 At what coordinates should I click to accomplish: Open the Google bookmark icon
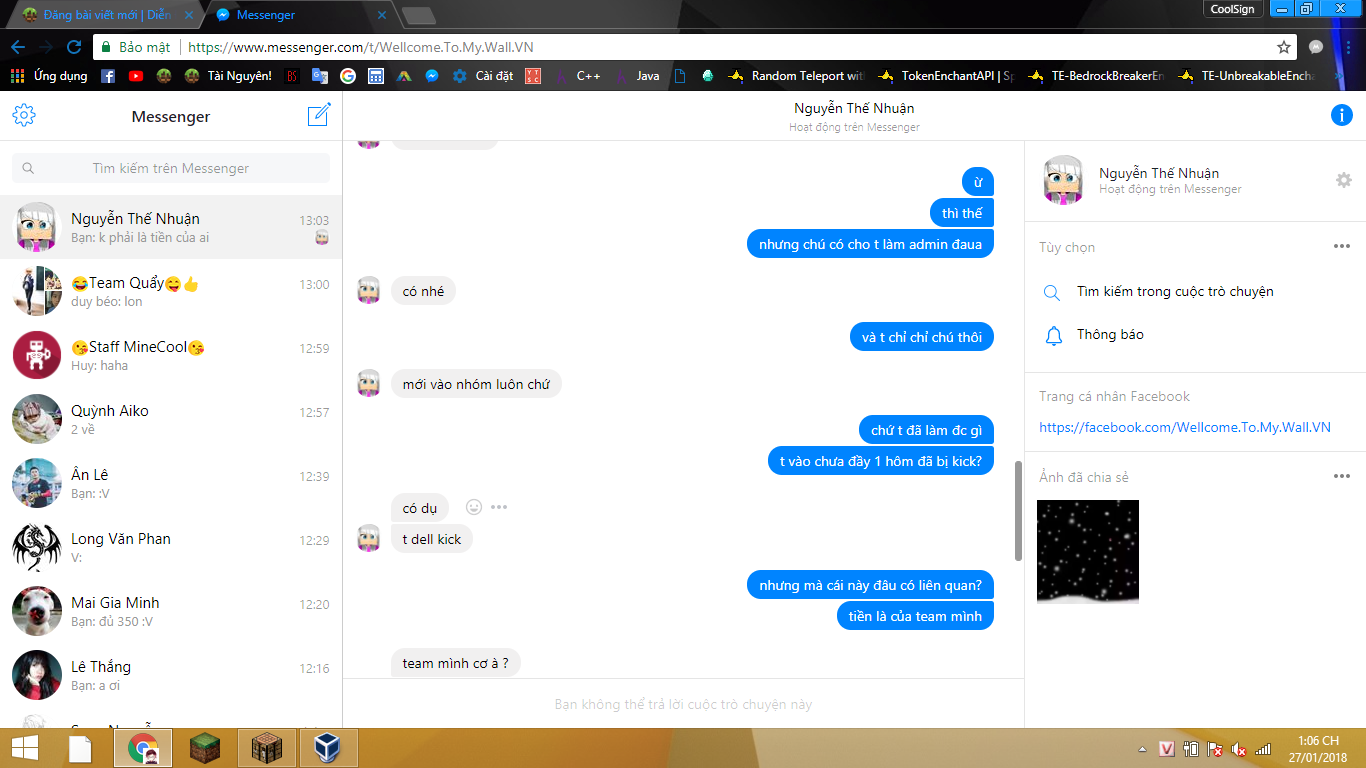pos(348,76)
